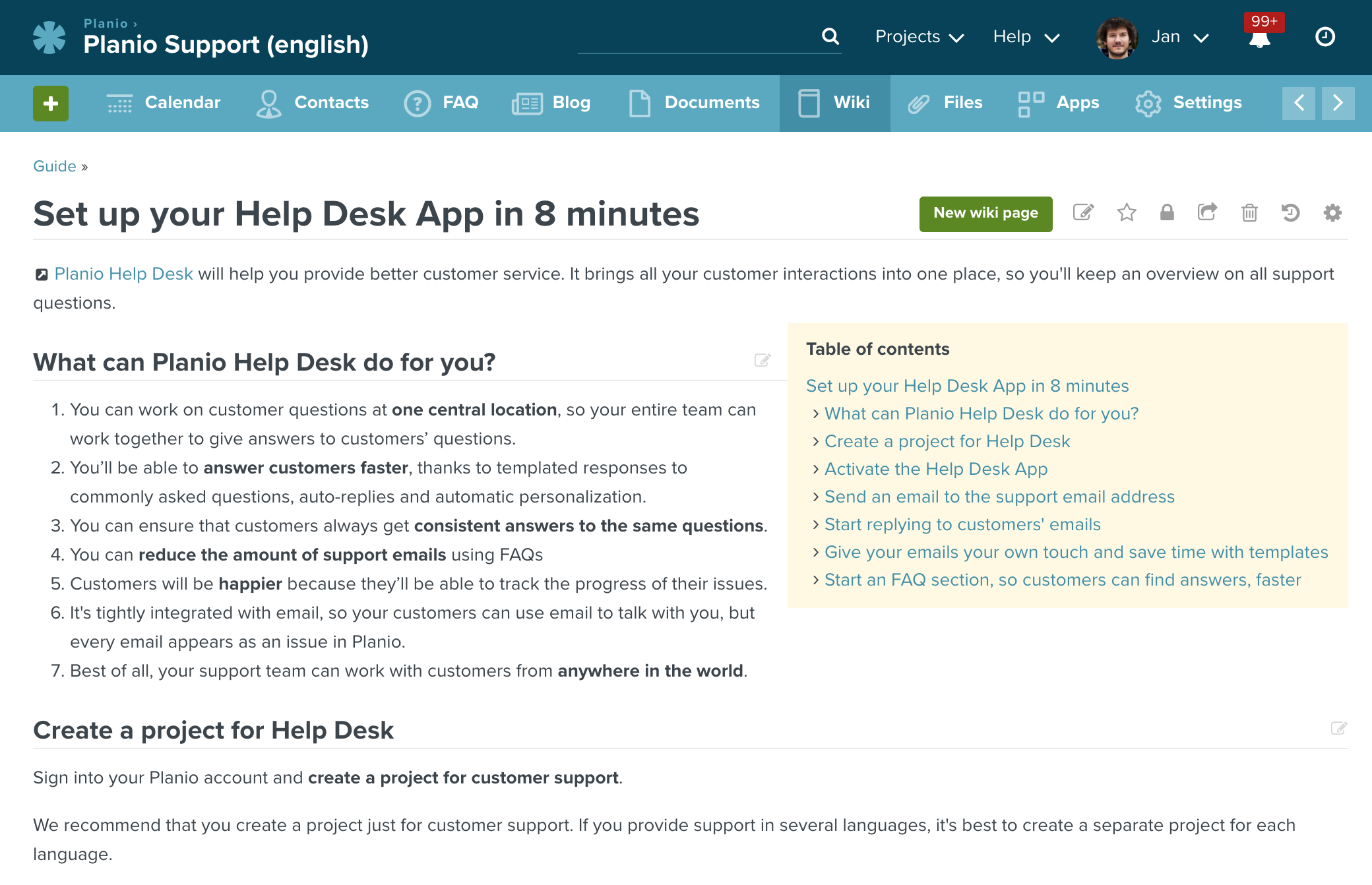The width and height of the screenshot is (1372, 885).
Task: Select the Wiki tab
Action: [835, 104]
